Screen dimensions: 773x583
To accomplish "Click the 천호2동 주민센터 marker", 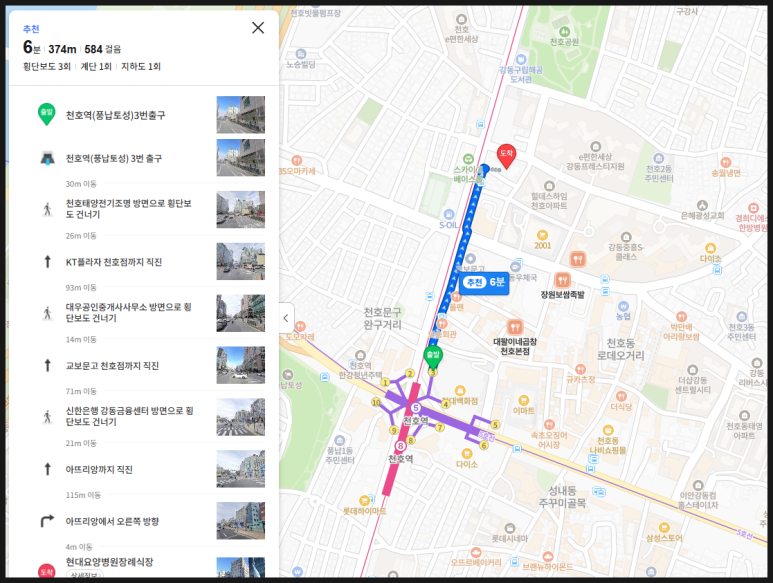I will pyautogui.click(x=659, y=158).
